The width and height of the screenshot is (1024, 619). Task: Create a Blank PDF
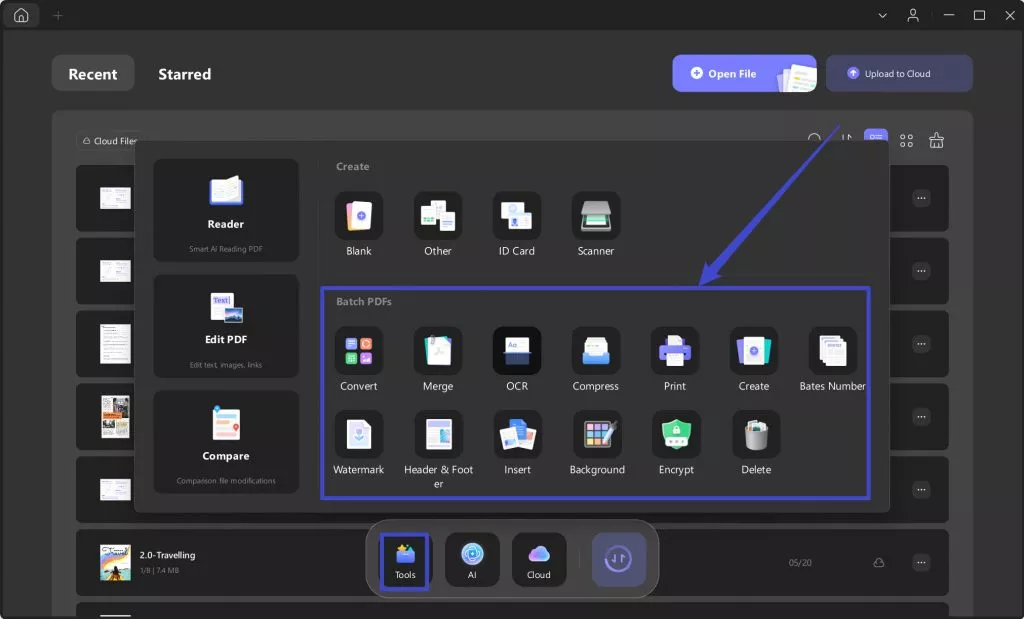tap(359, 224)
